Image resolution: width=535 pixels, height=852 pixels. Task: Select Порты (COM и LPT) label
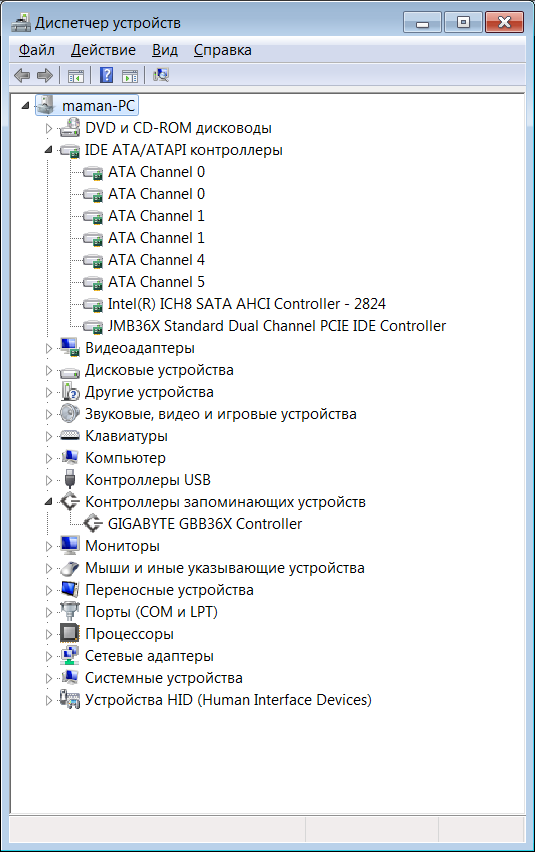pyautogui.click(x=152, y=612)
